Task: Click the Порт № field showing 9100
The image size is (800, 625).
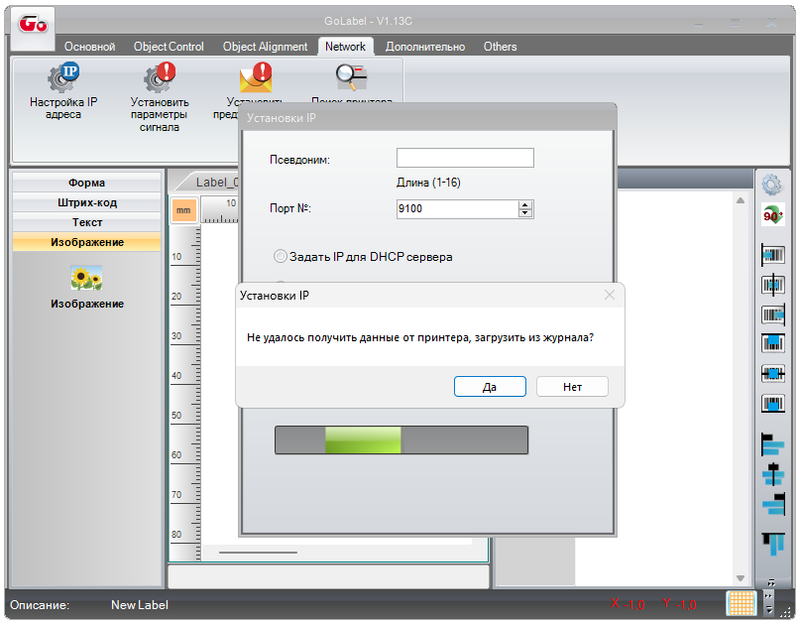Action: click(x=457, y=209)
